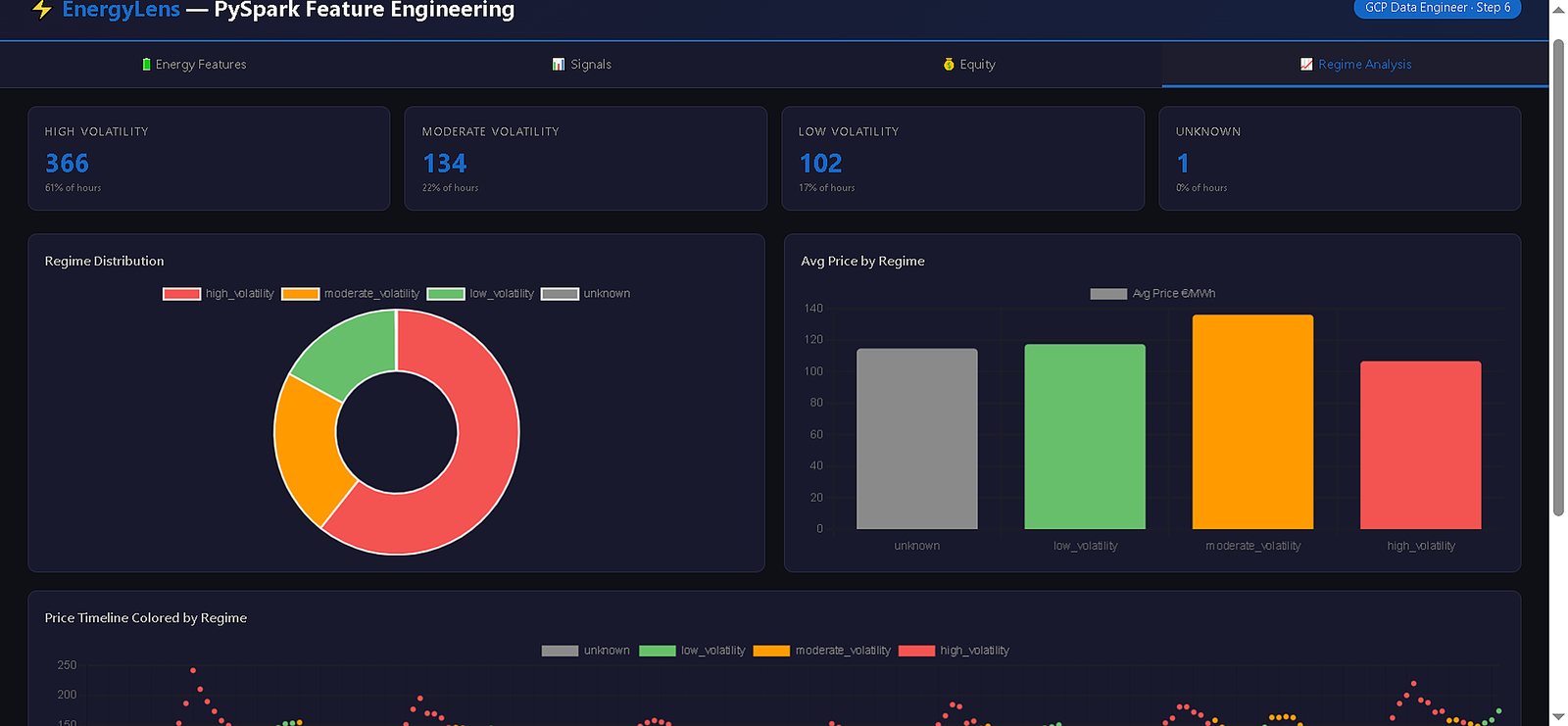Click the GCP Data Engineer Step 6 badge

point(1437,8)
